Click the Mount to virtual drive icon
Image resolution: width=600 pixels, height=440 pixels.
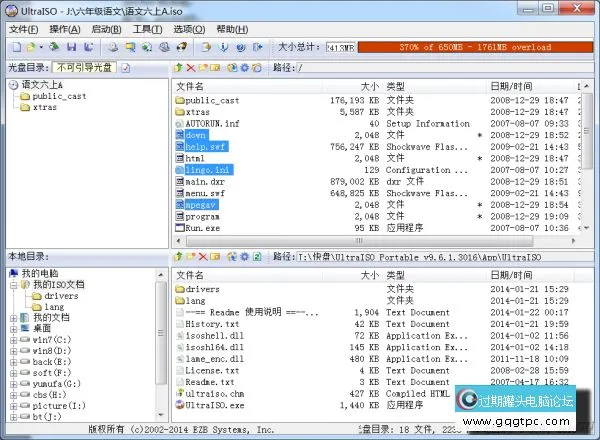click(x=147, y=47)
